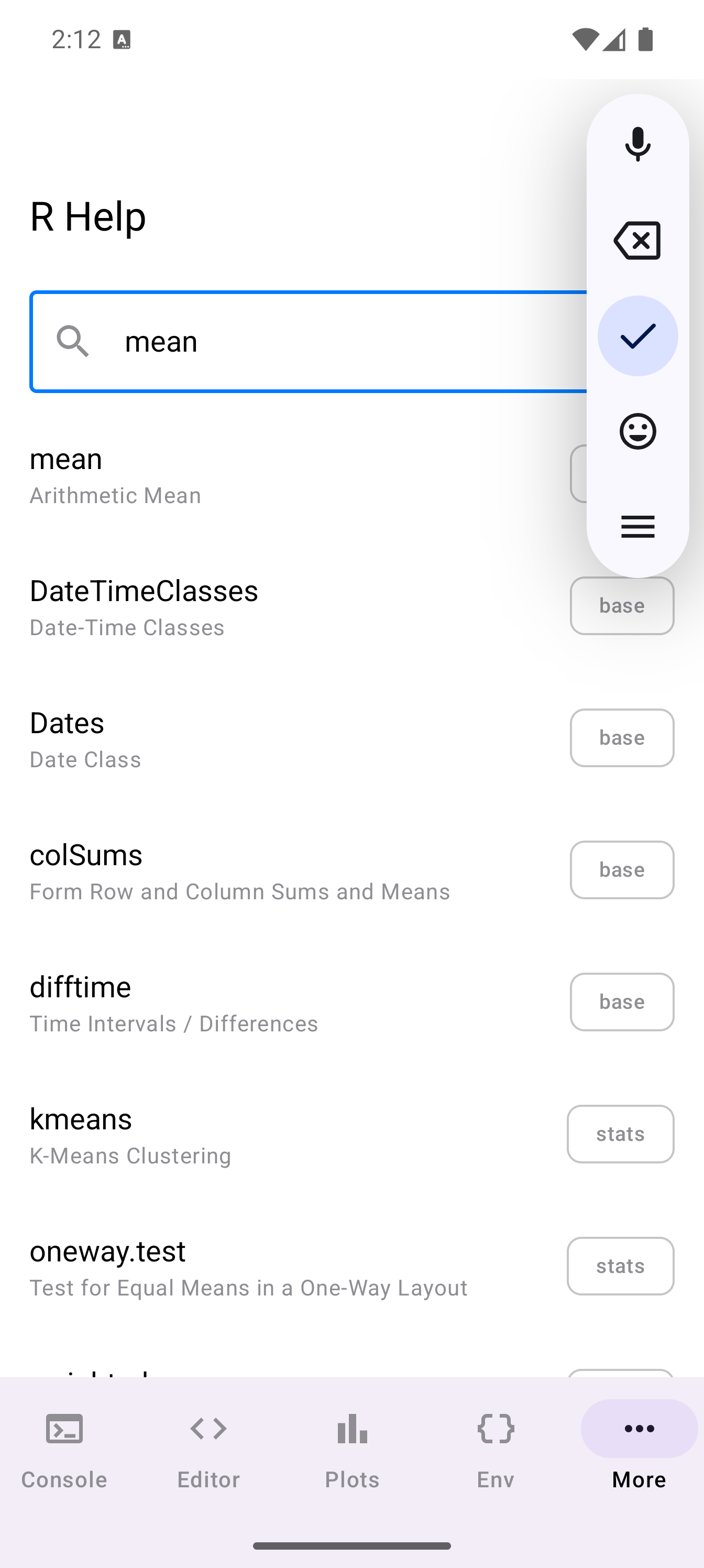Open the DateTimeClasses help topic
This screenshot has height=1568, width=704.
click(x=244, y=607)
